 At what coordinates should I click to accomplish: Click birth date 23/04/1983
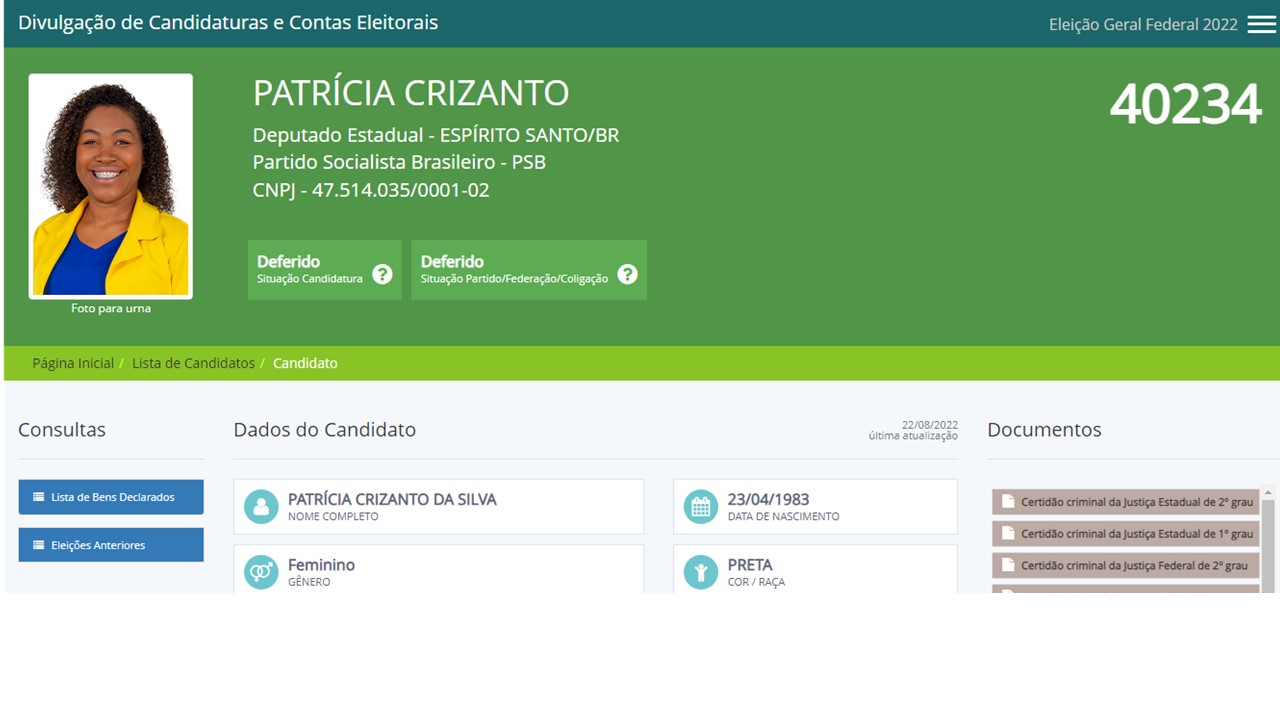pyautogui.click(x=768, y=499)
